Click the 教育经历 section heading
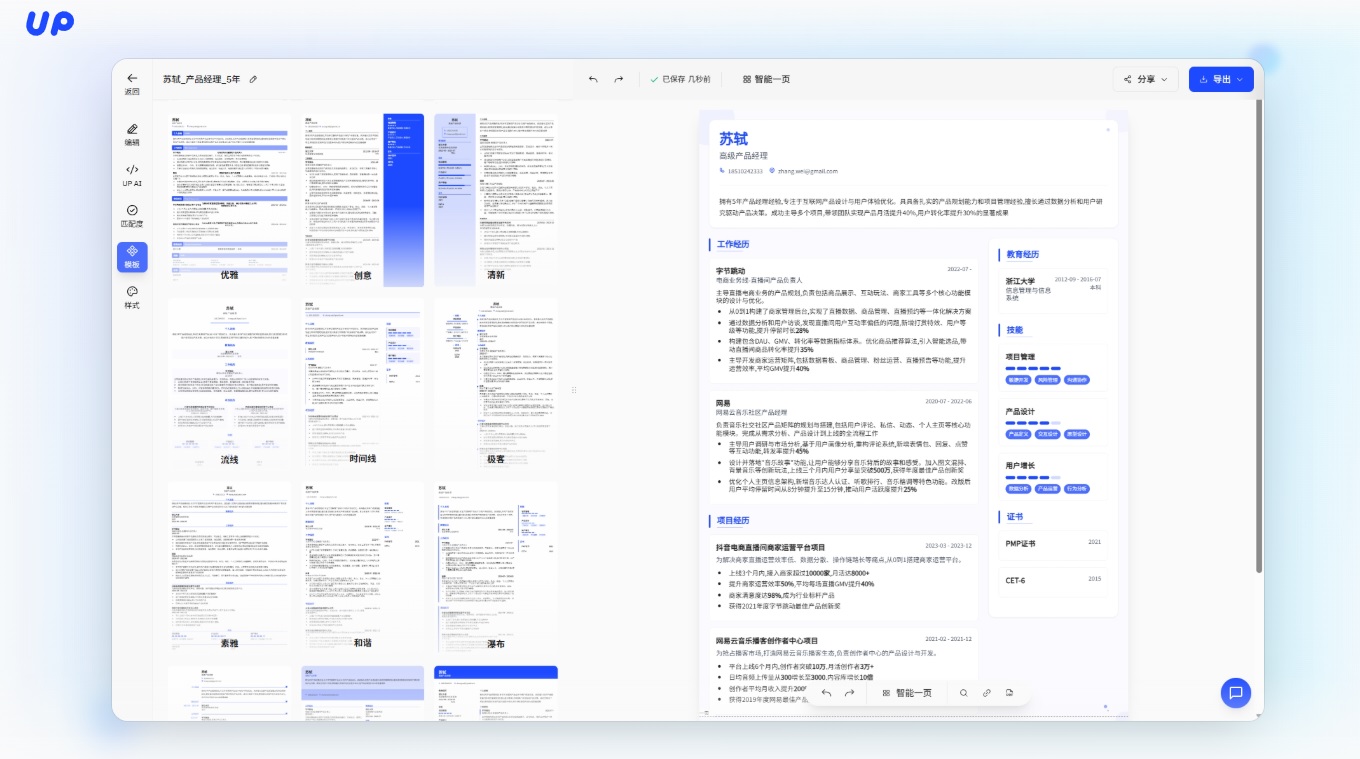This screenshot has width=1360, height=759. (x=1022, y=254)
